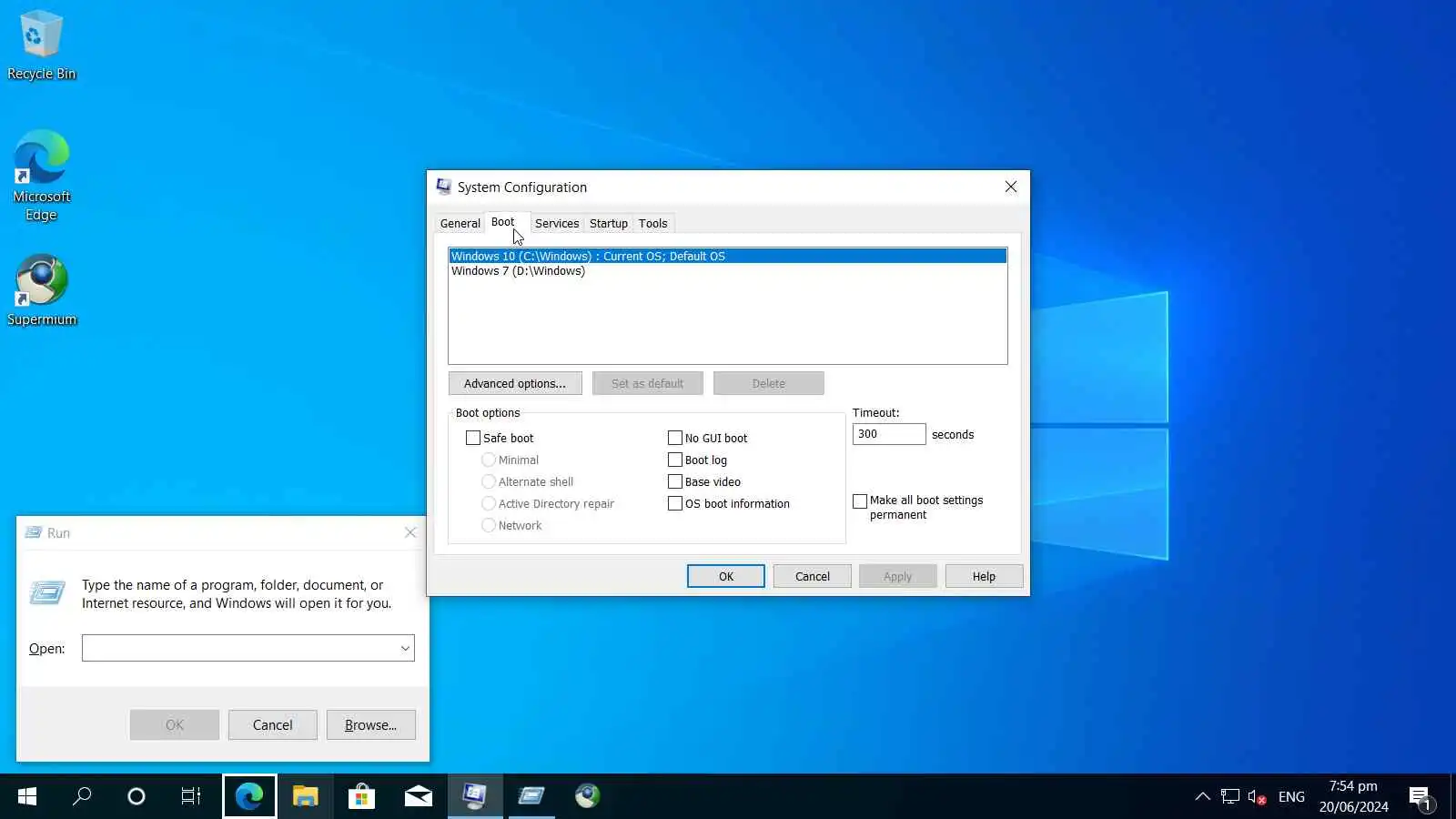Cancel the System Configuration dialog

[x=813, y=576]
